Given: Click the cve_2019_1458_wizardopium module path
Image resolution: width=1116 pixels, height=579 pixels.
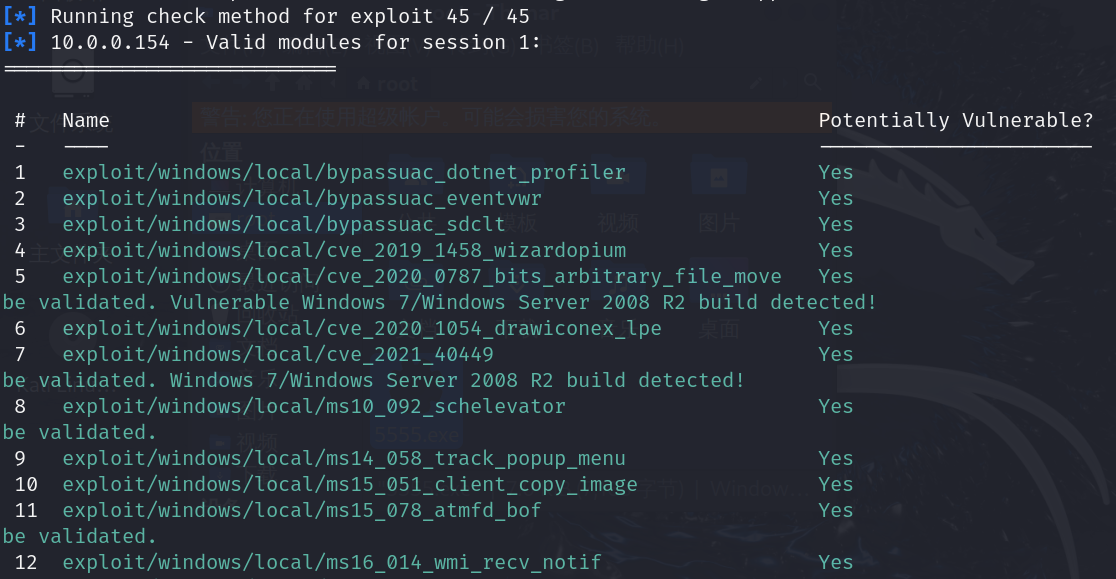Looking at the screenshot, I should click(343, 250).
